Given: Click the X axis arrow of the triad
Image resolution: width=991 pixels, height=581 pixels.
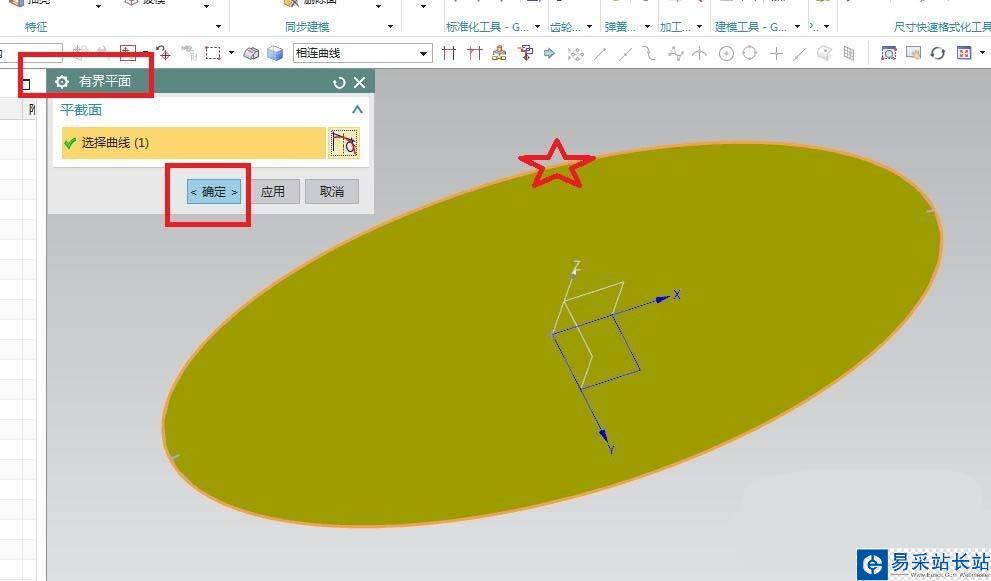Looking at the screenshot, I should click(x=664, y=298).
